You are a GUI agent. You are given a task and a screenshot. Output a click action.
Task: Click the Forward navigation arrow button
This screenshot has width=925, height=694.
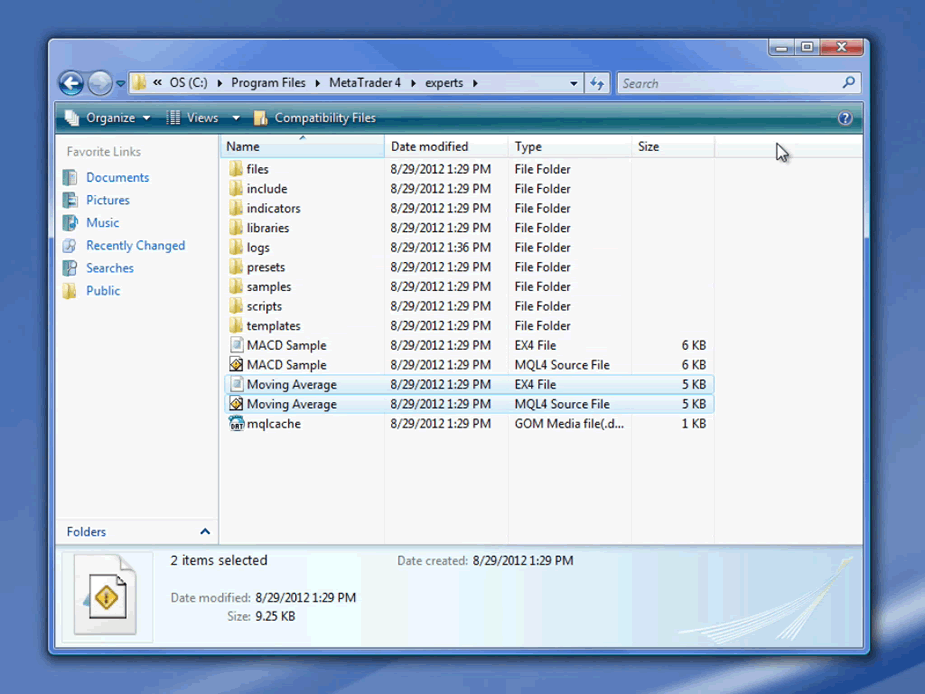pyautogui.click(x=100, y=83)
